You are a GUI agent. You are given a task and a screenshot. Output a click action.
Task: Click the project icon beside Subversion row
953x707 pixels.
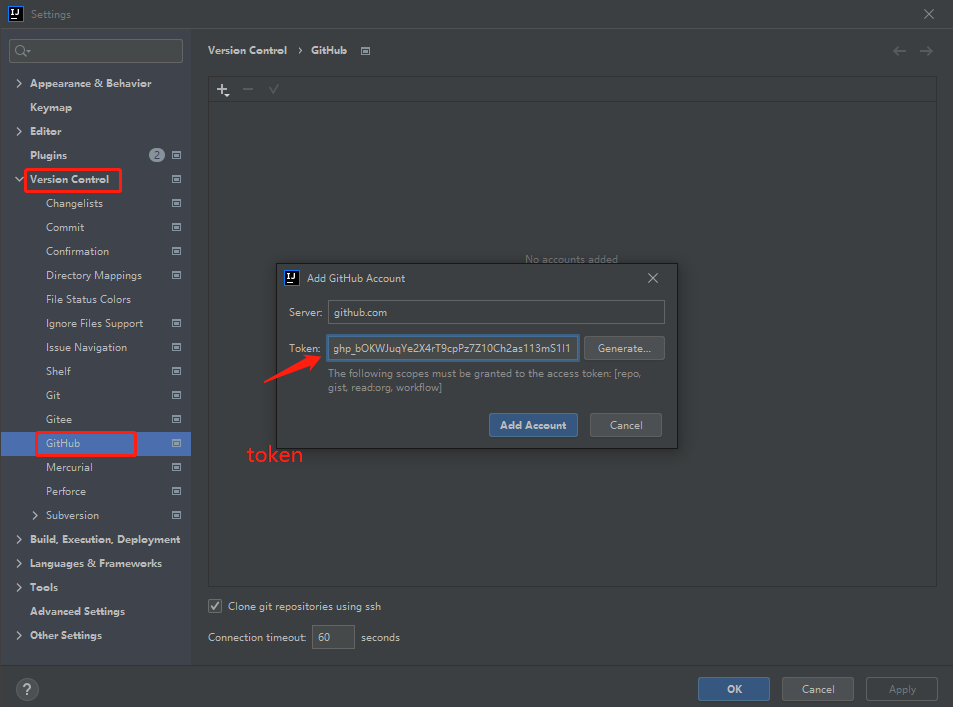[176, 516]
